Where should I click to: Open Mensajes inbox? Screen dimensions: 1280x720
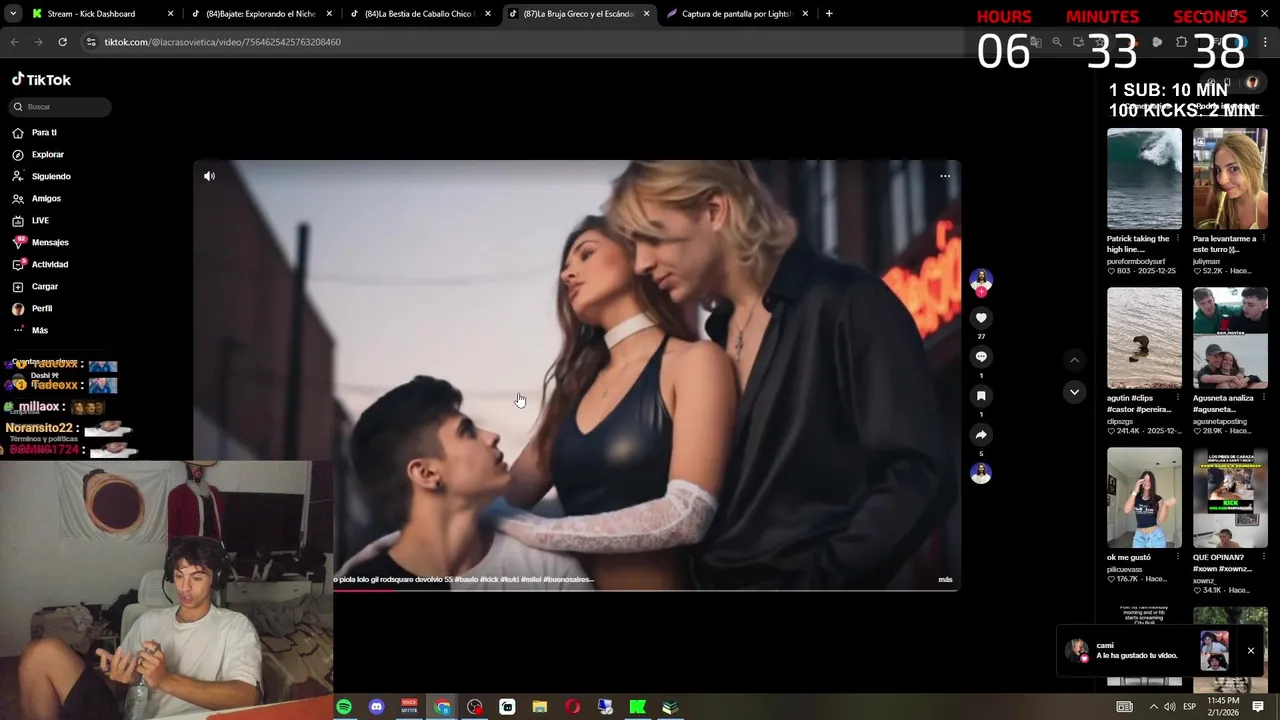tap(41, 242)
